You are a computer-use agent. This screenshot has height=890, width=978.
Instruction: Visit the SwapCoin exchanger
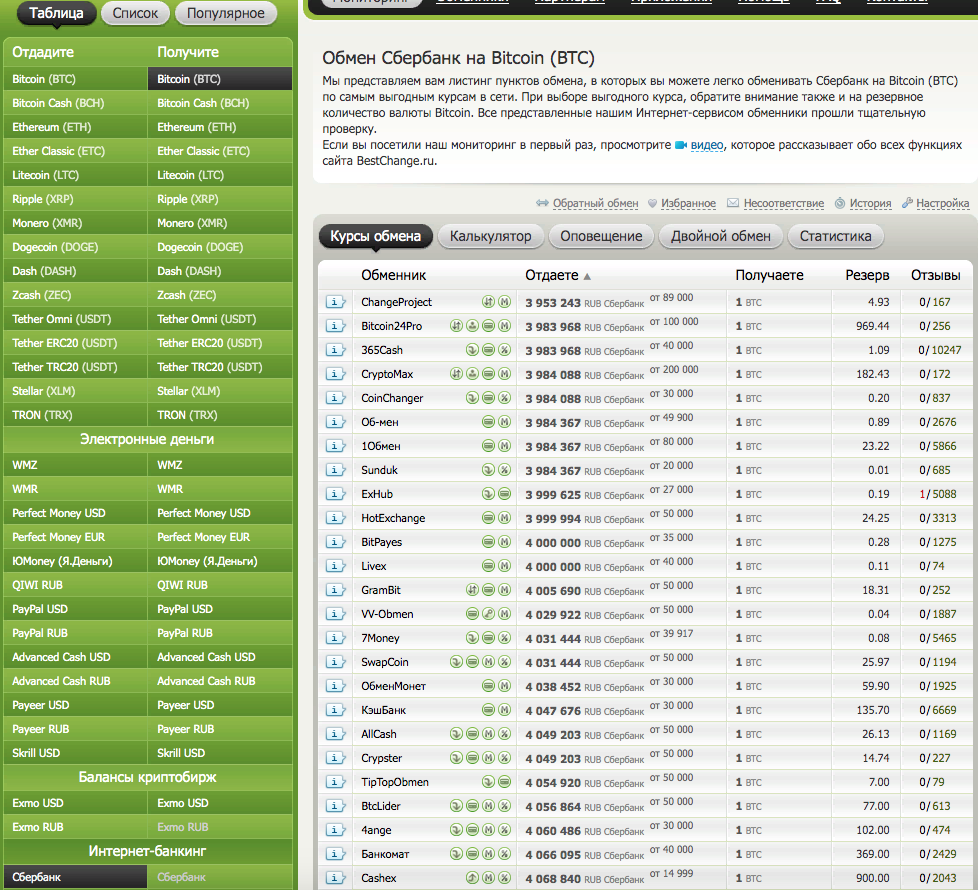385,662
